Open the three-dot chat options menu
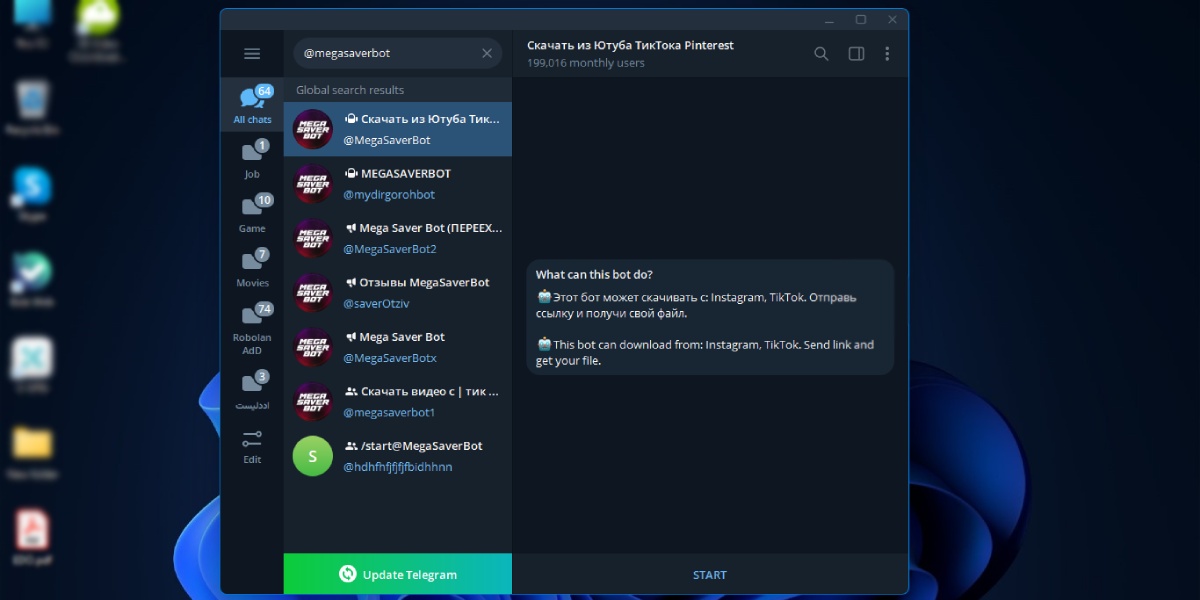The height and width of the screenshot is (600, 1200). click(x=887, y=54)
